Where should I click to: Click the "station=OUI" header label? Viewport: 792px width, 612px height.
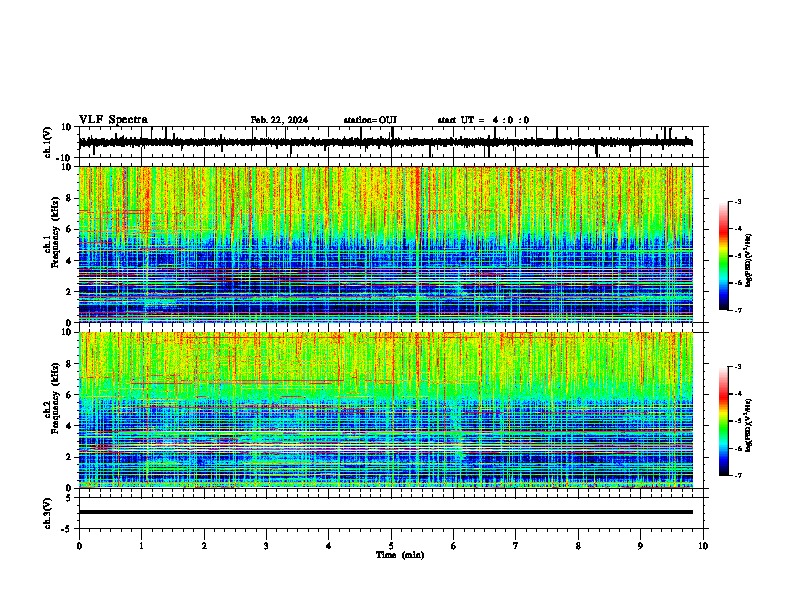370,120
